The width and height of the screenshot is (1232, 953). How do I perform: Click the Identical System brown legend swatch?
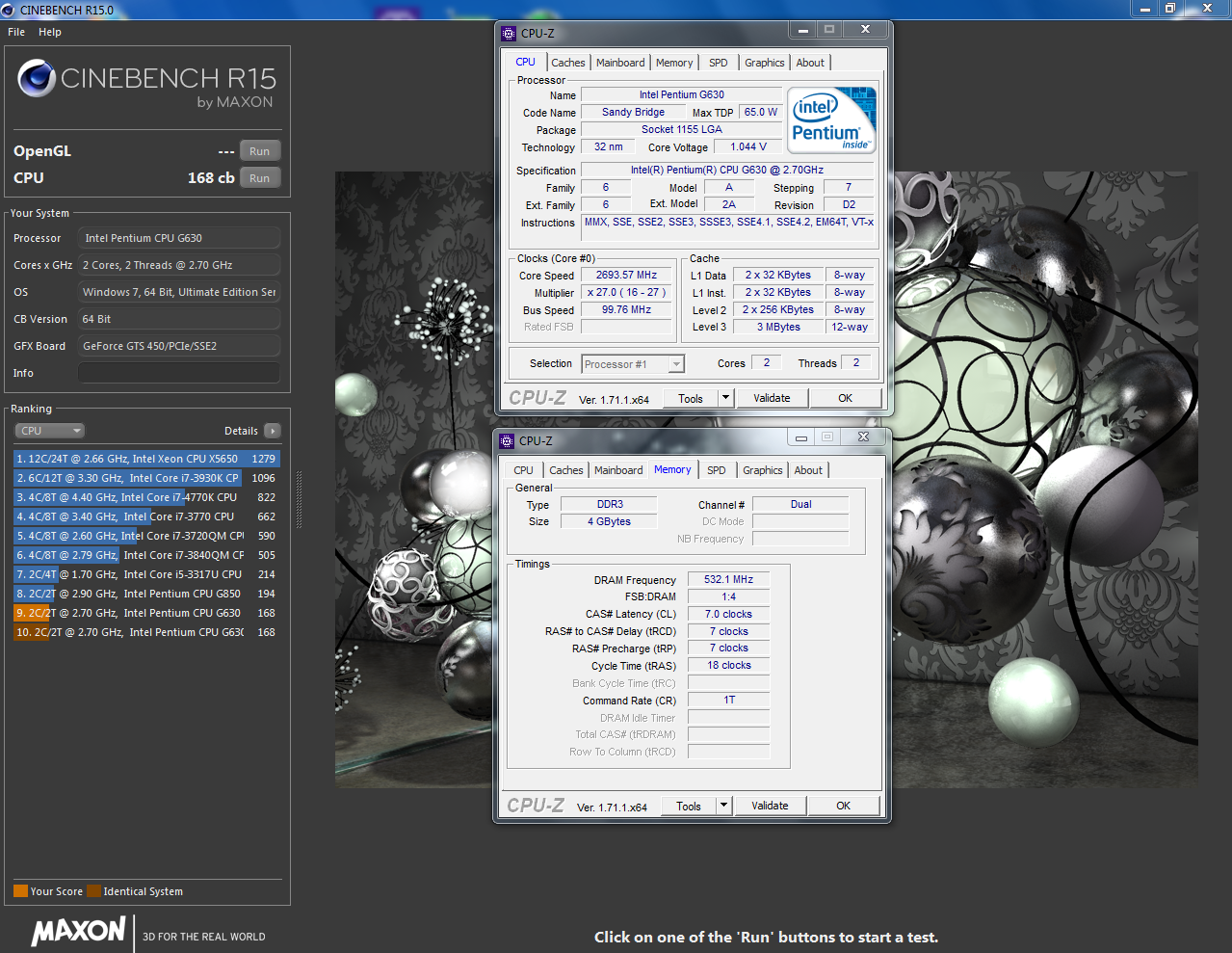pos(93,891)
